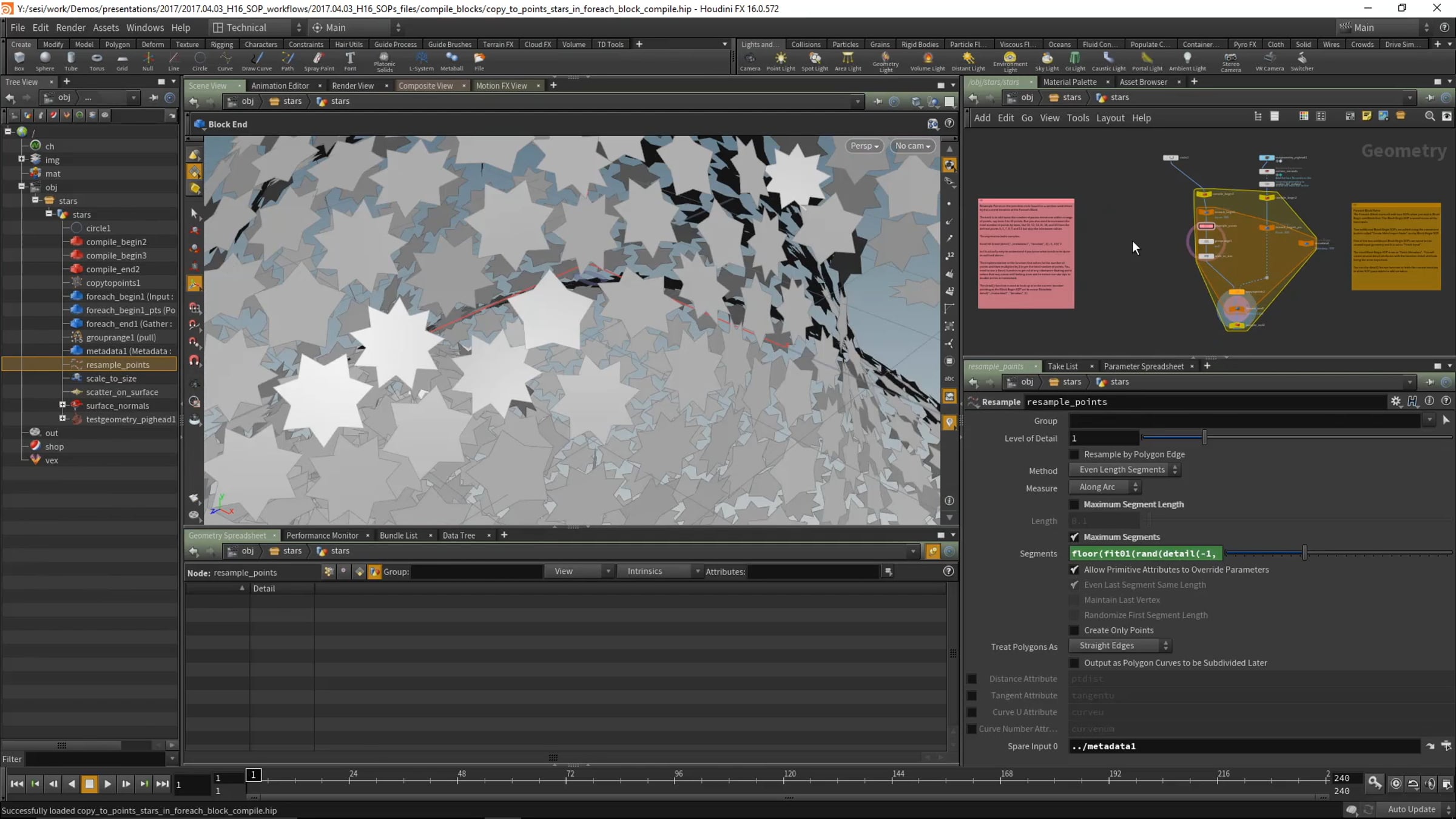This screenshot has height=819, width=1456.
Task: Expand the surface_normals tree node
Action: click(x=62, y=405)
